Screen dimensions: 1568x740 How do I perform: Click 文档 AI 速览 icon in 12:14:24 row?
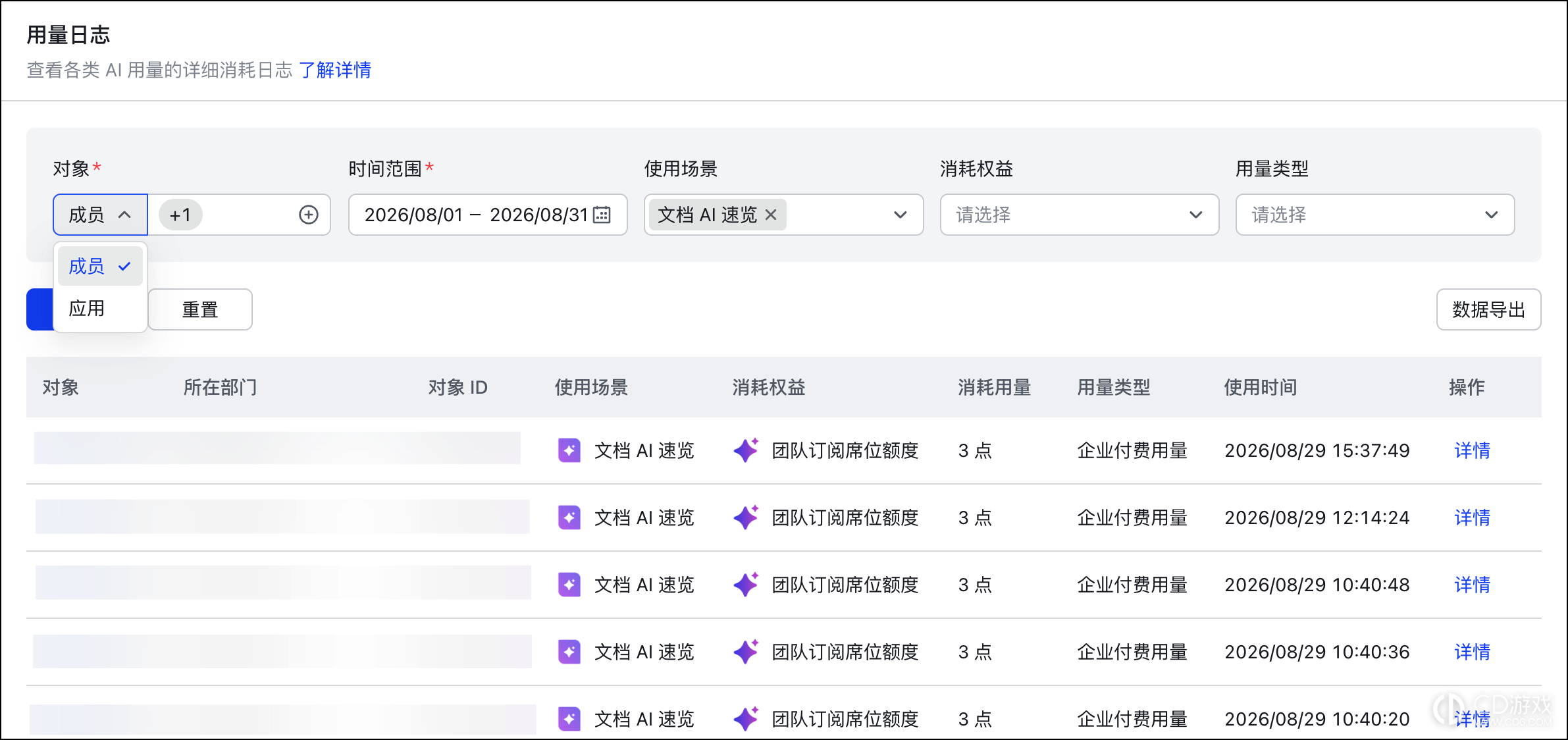coord(569,518)
